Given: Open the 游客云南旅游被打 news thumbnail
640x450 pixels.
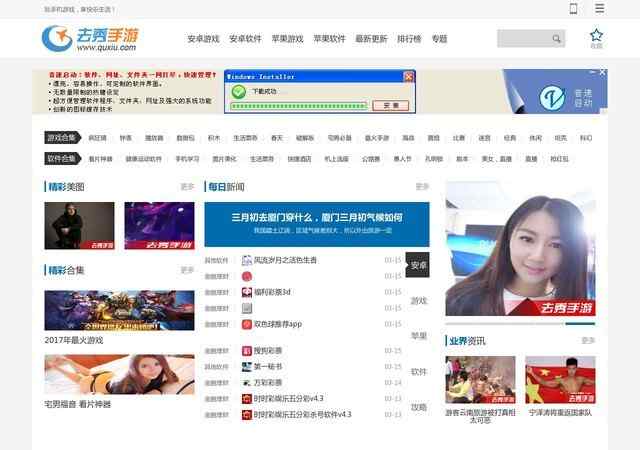Looking at the screenshot, I should [x=480, y=380].
